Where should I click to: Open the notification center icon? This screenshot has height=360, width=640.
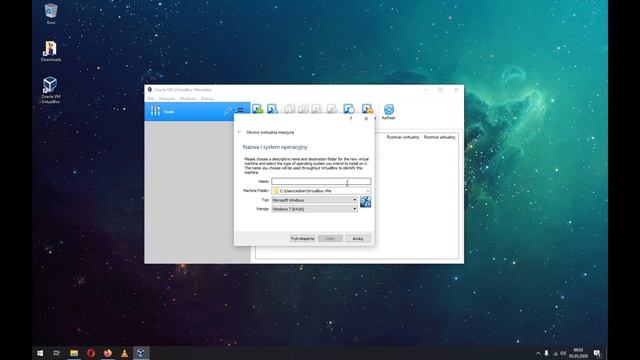coord(597,353)
